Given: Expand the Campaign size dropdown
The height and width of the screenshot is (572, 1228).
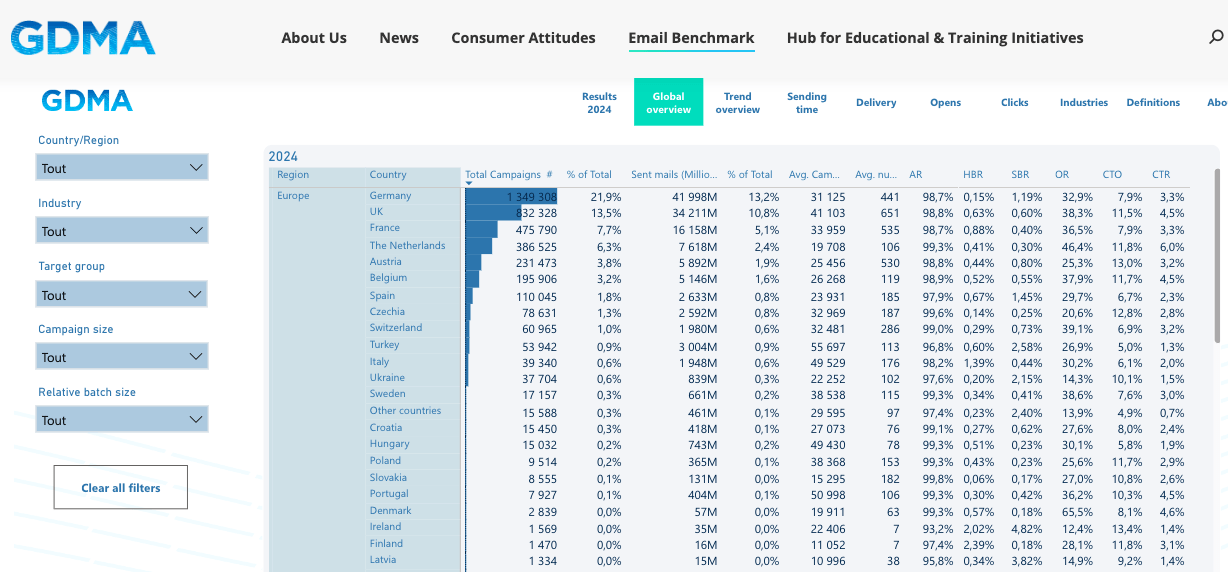Looking at the screenshot, I should [x=122, y=357].
